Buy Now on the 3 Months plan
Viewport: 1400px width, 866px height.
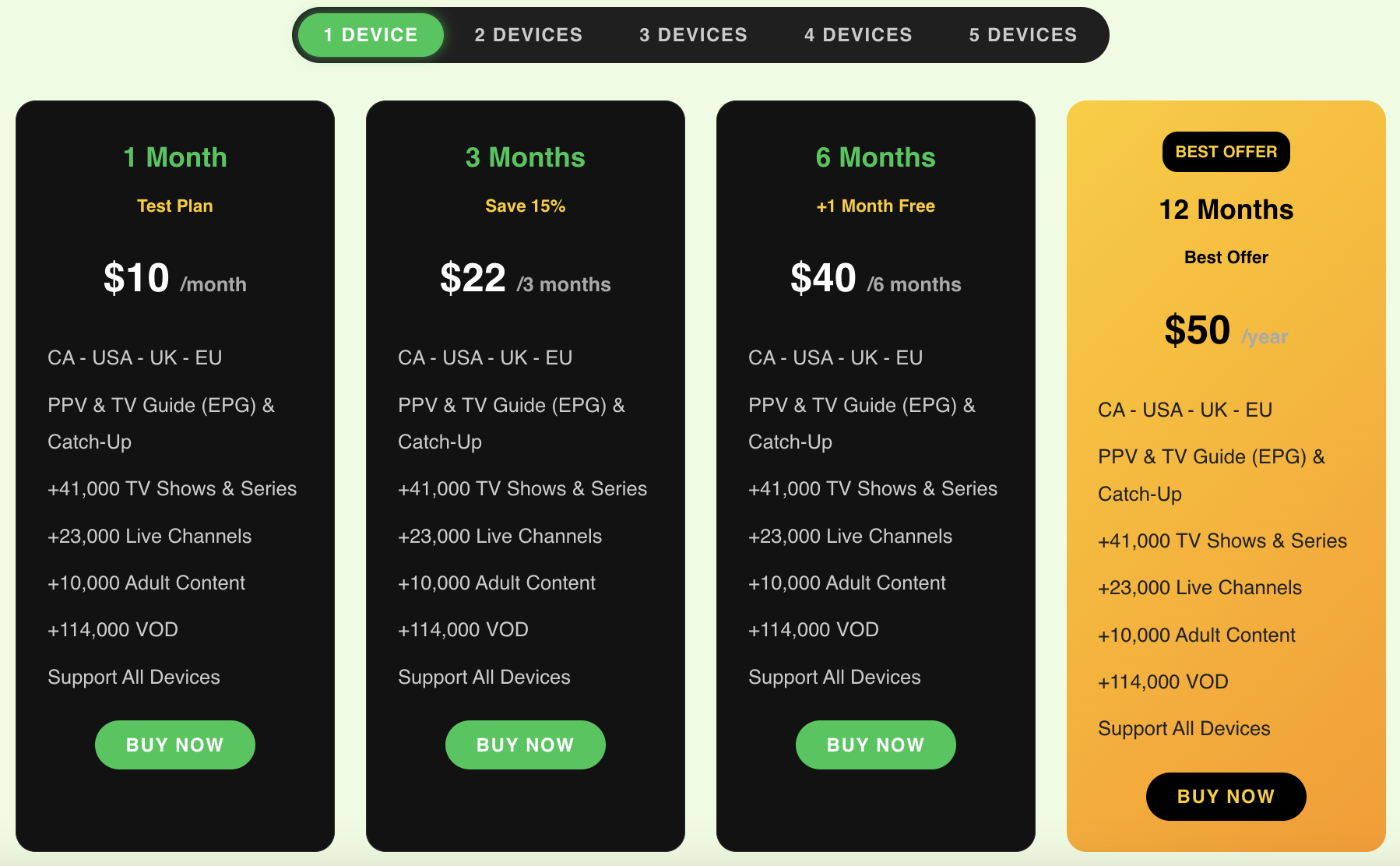click(525, 745)
